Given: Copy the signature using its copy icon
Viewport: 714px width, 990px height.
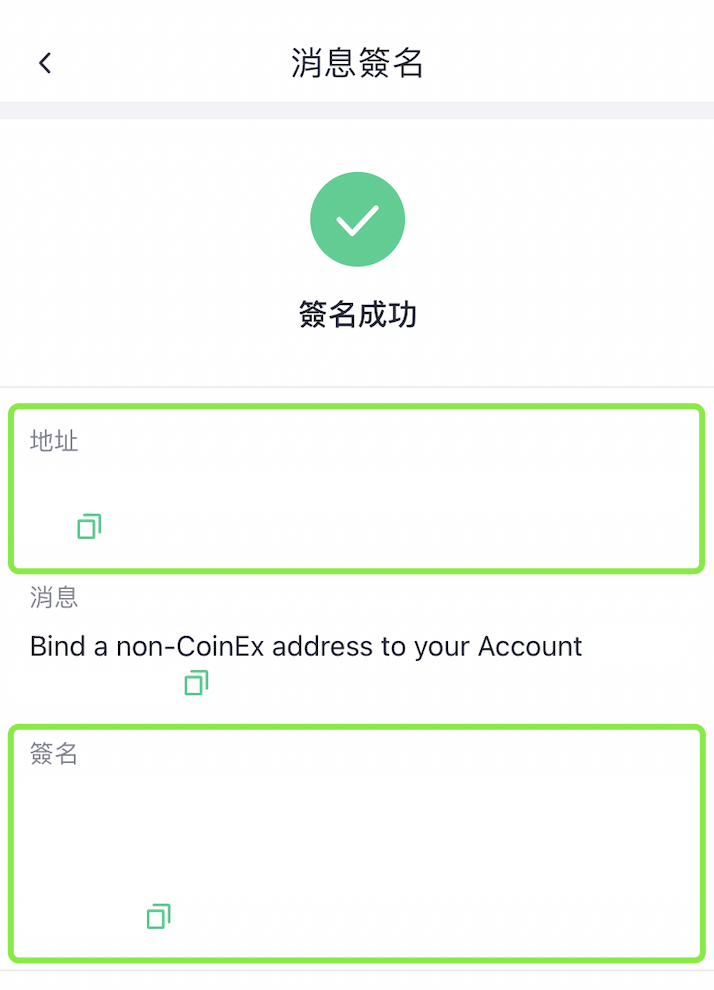Looking at the screenshot, I should click(158, 916).
